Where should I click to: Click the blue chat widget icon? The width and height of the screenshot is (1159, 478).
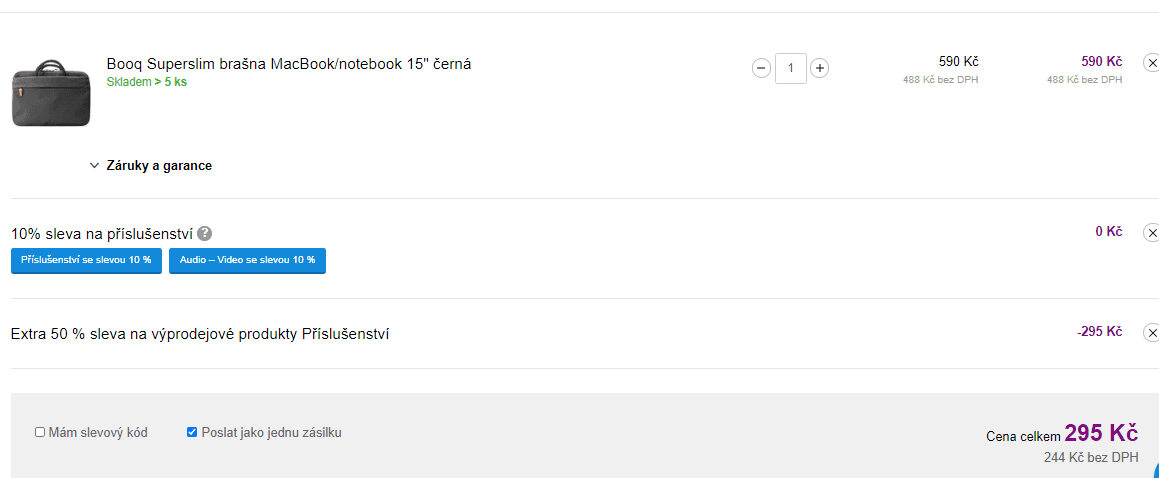pos(1153,470)
